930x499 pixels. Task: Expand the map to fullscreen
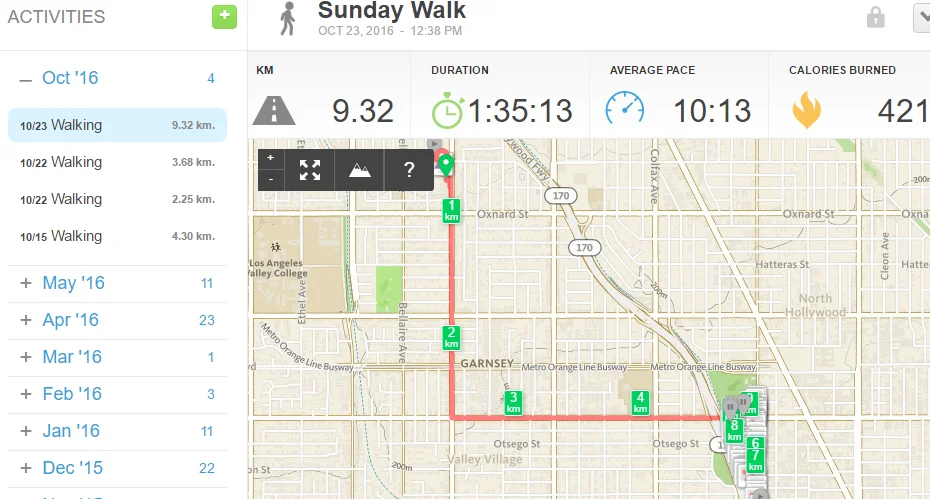[310, 169]
